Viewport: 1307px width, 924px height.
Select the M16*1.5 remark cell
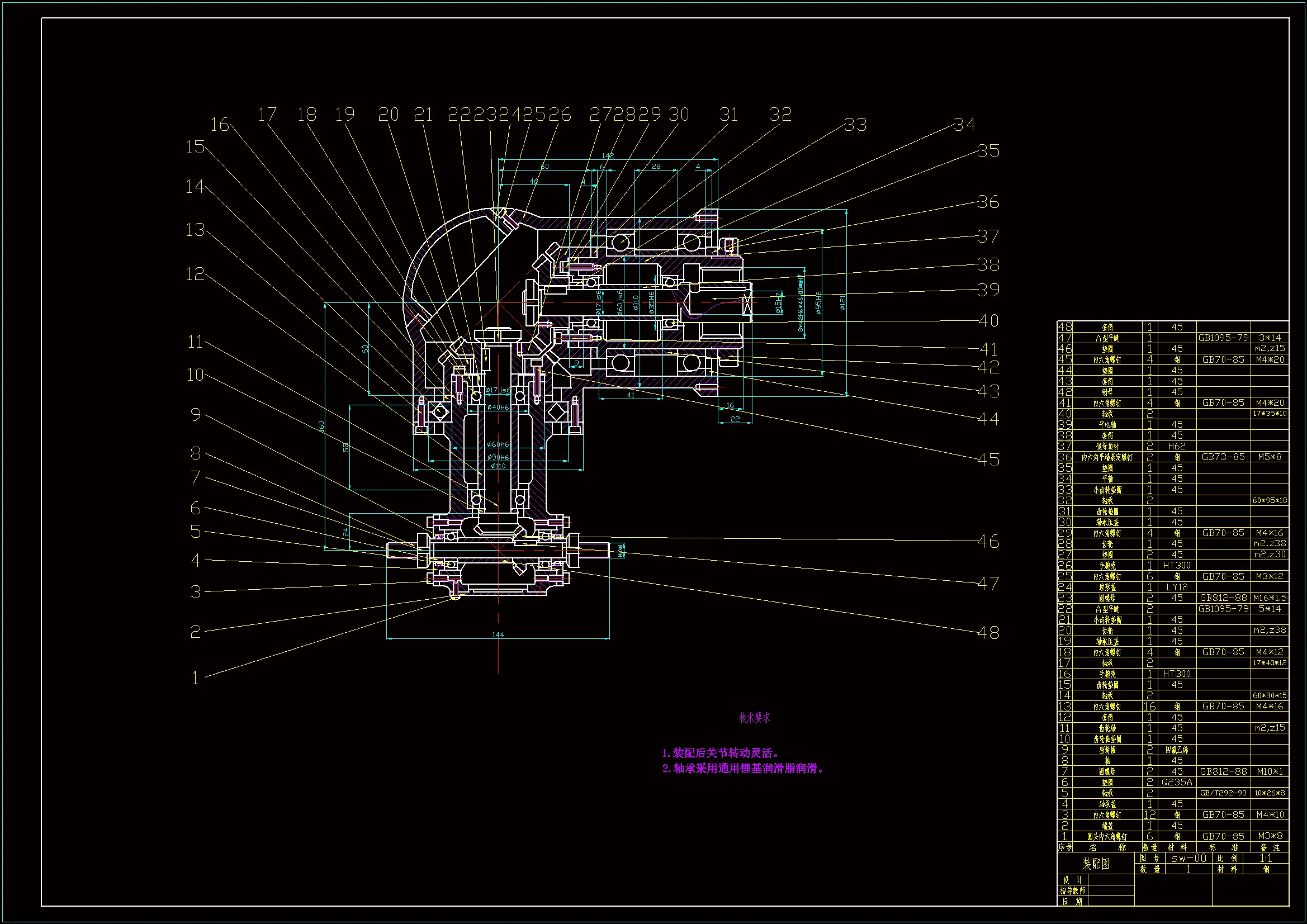(x=1270, y=598)
